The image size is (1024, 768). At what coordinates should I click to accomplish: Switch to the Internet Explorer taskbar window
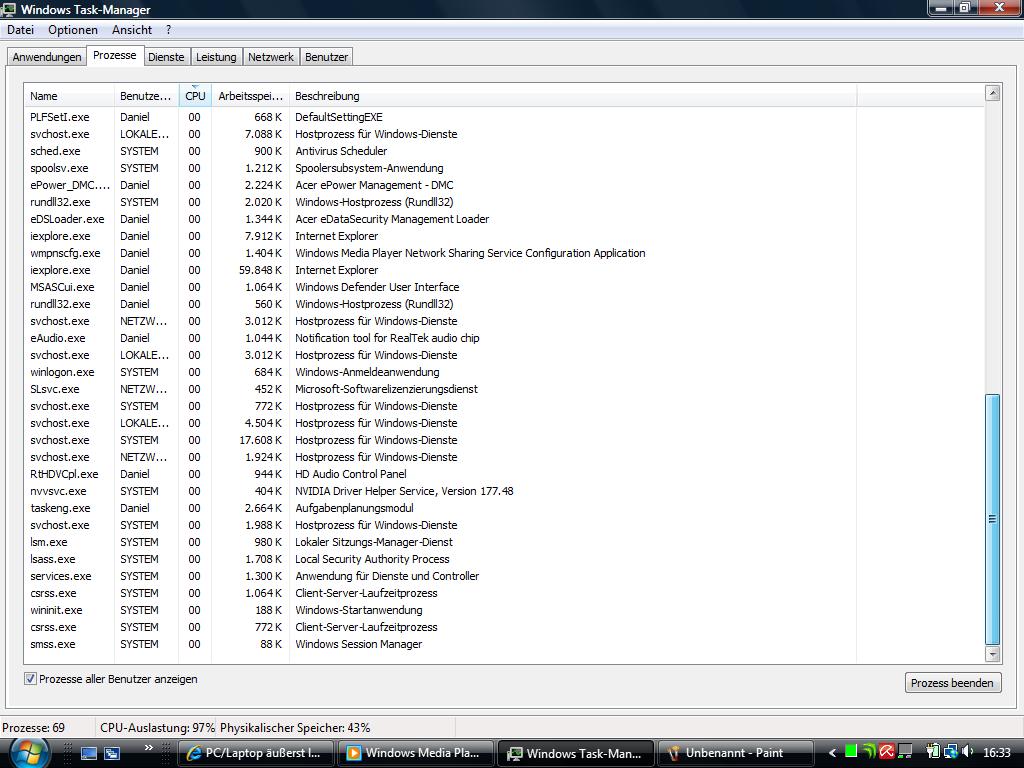255,753
